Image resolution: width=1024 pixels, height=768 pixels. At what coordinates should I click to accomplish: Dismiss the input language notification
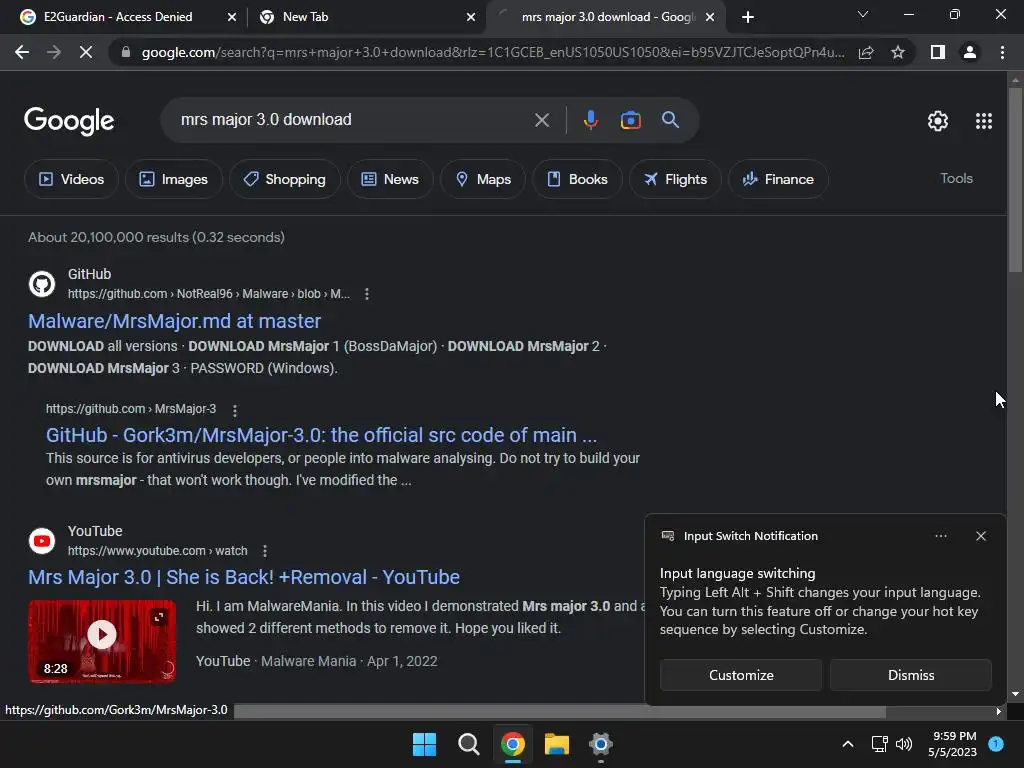click(910, 675)
